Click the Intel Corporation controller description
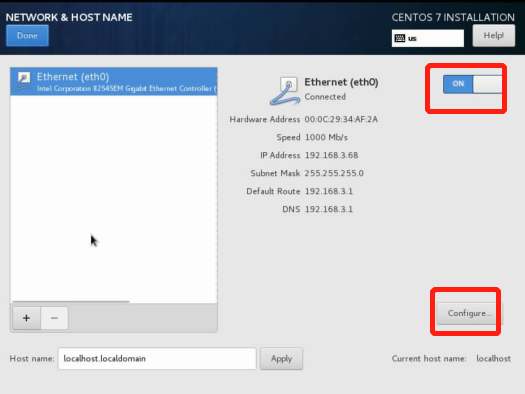Image resolution: width=525 pixels, height=394 pixels. [x=127, y=88]
